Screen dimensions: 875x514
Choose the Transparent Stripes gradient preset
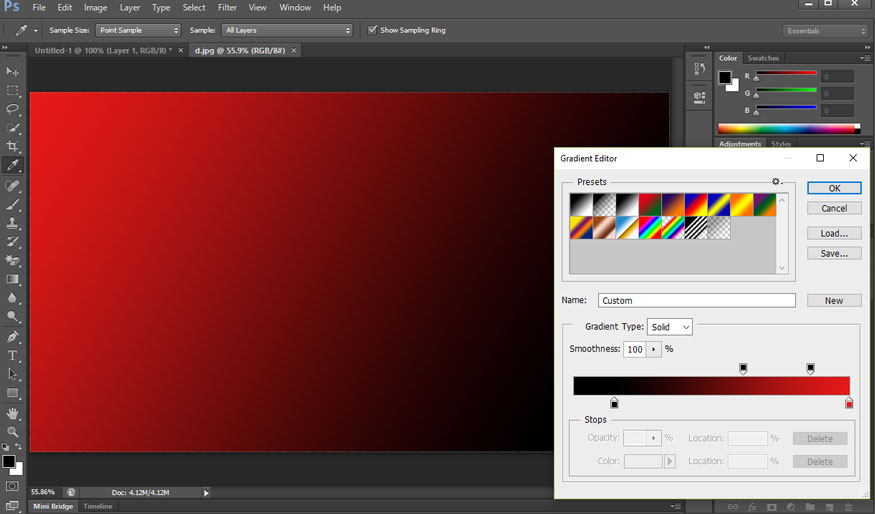click(695, 228)
